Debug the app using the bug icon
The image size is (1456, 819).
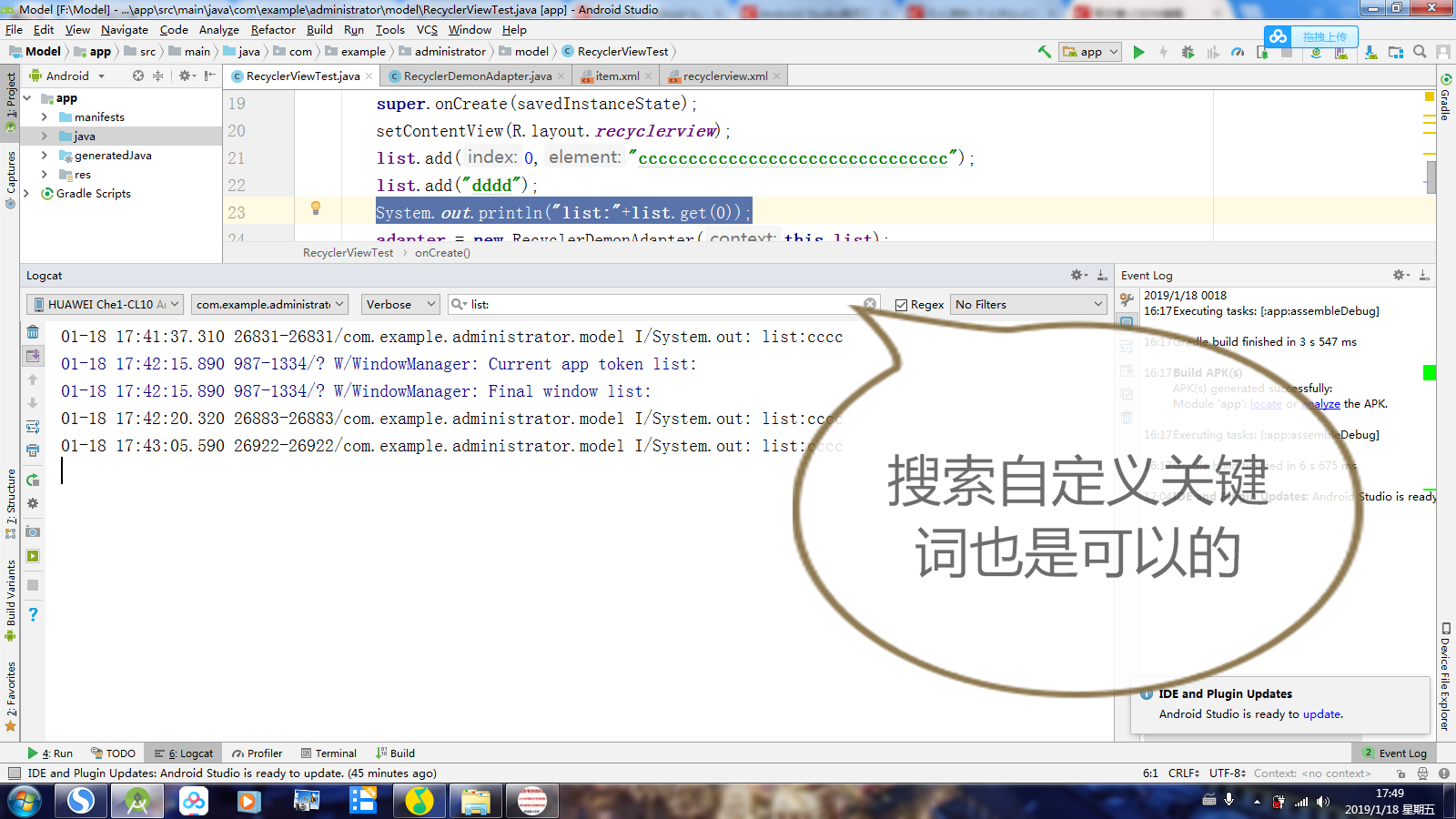1188,52
